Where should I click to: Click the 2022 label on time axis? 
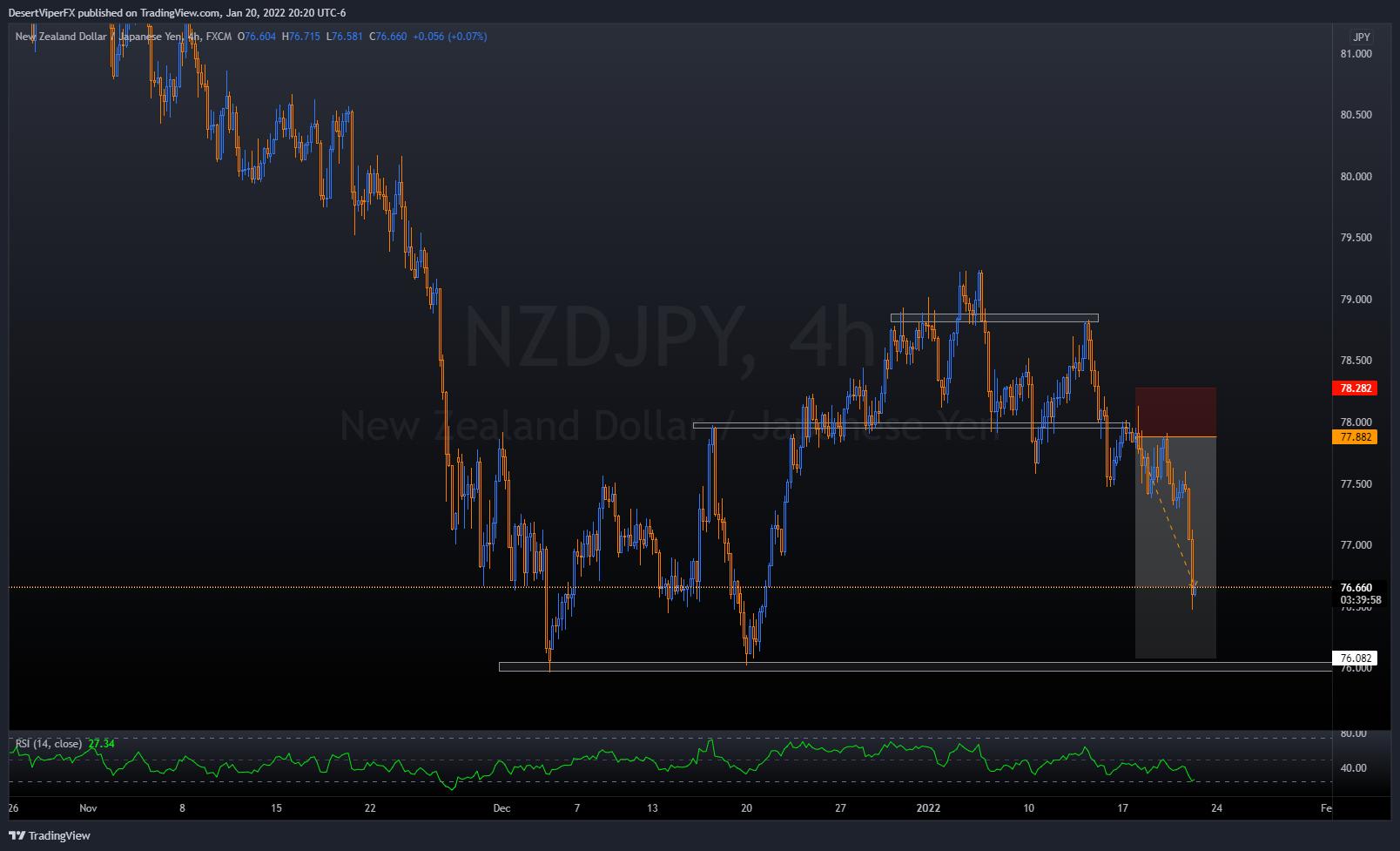coord(929,808)
